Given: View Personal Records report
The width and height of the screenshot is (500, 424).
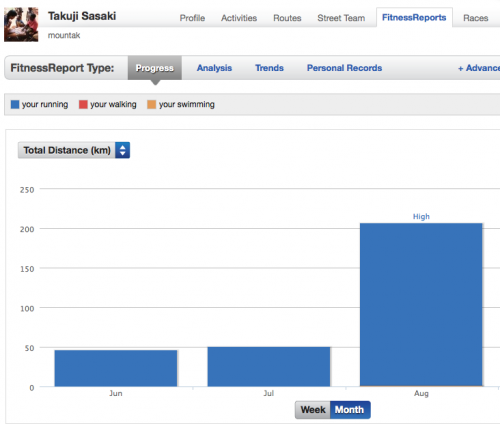Looking at the screenshot, I should click(344, 68).
